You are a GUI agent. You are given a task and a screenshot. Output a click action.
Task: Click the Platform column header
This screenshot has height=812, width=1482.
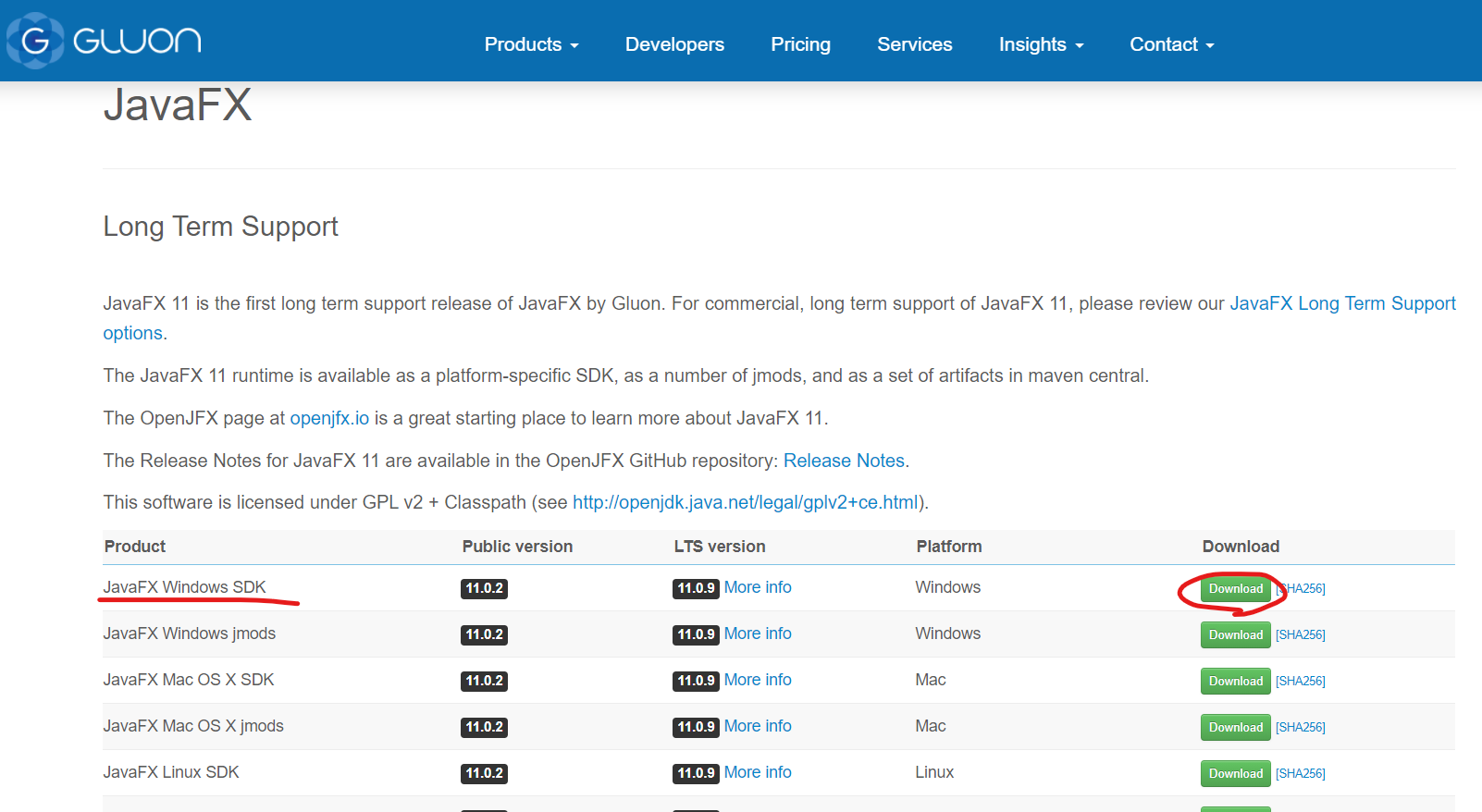[949, 547]
